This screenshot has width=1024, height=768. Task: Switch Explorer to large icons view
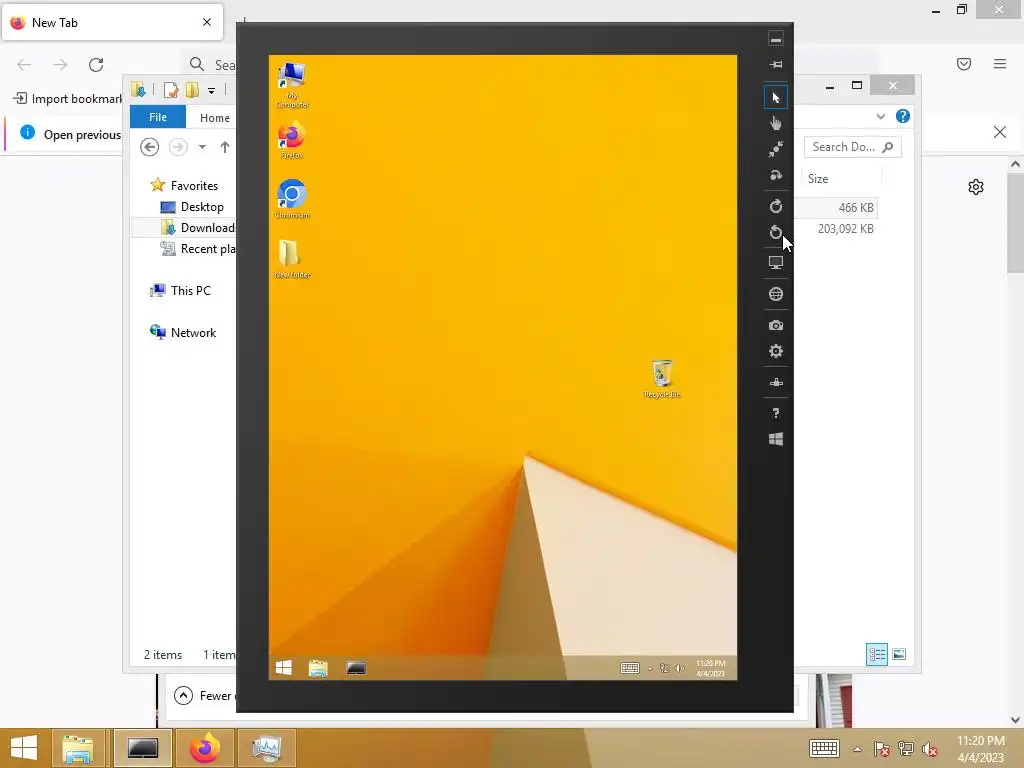899,654
